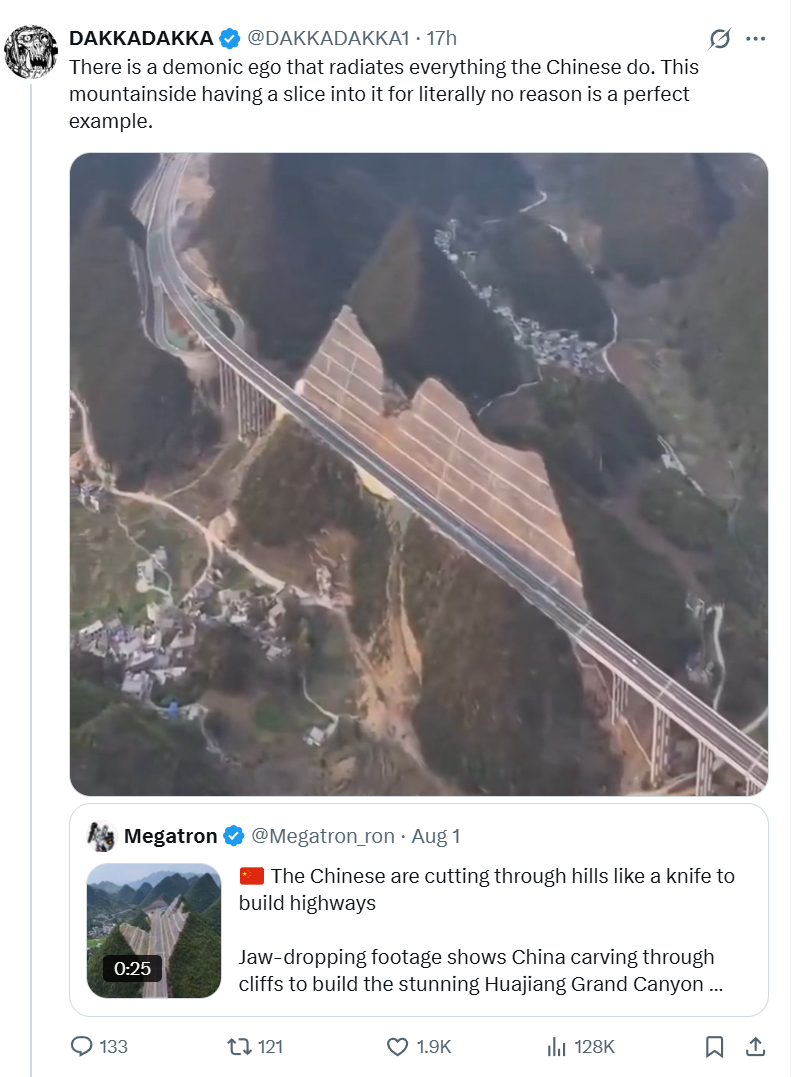Open the quoted video thumbnail labeled 0:25
The image size is (794, 1077).
tap(154, 931)
